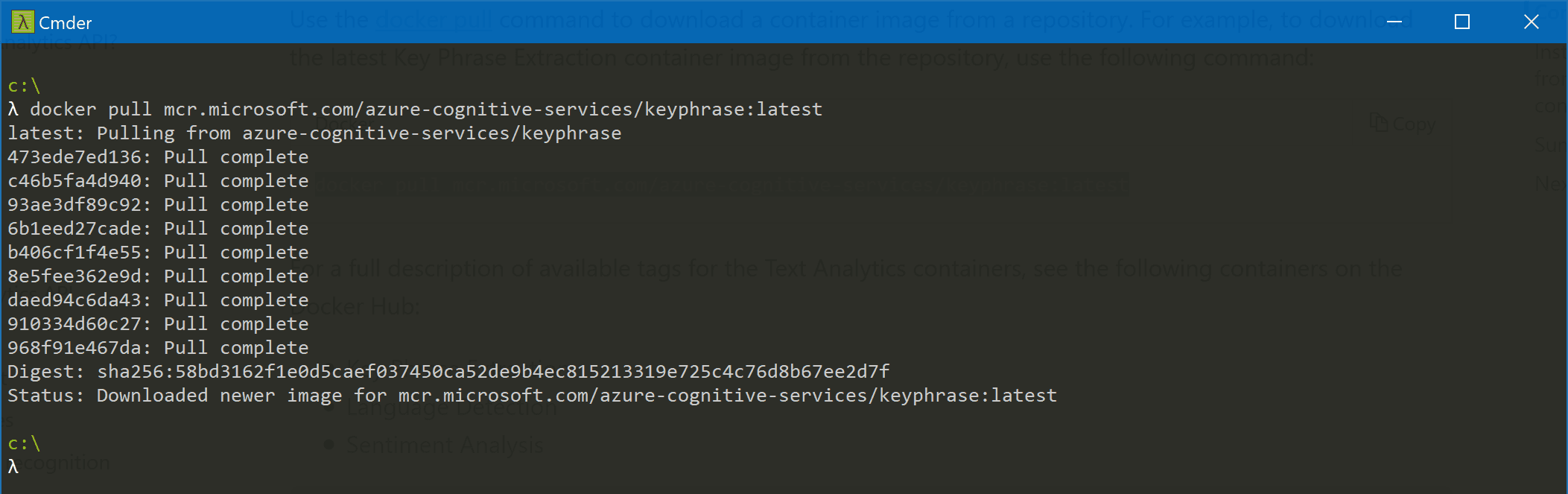Click the faded Sentiment Analysis text in background
1568x494 pixels.
(444, 445)
